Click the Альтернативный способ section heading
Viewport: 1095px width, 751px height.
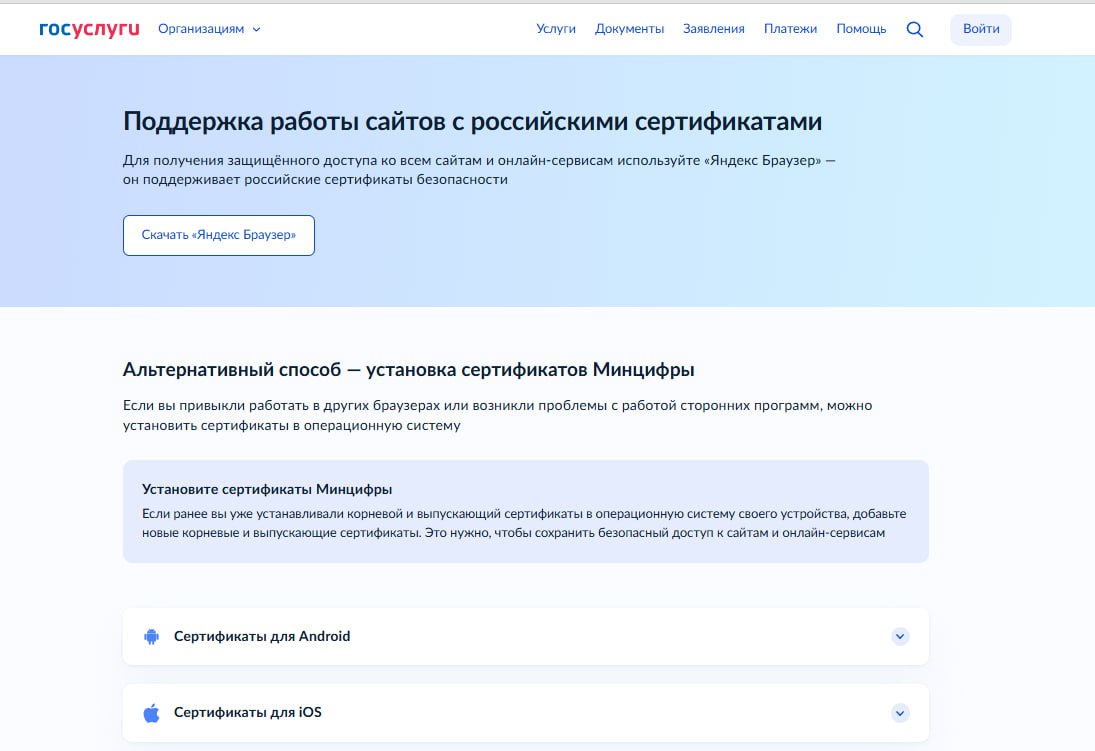(x=408, y=370)
